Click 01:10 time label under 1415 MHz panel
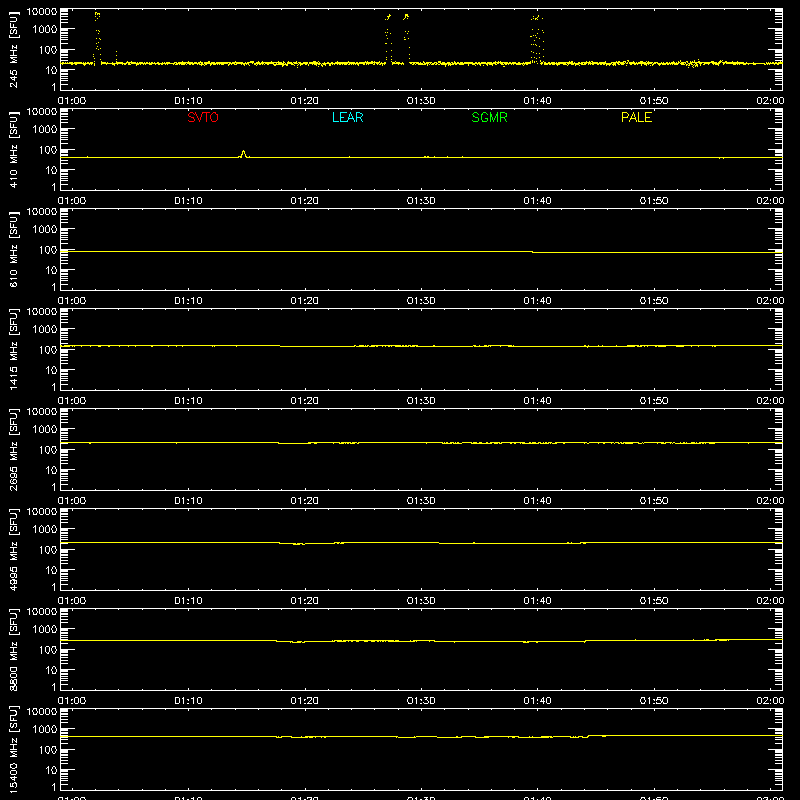This screenshot has width=800, height=800. (188, 401)
